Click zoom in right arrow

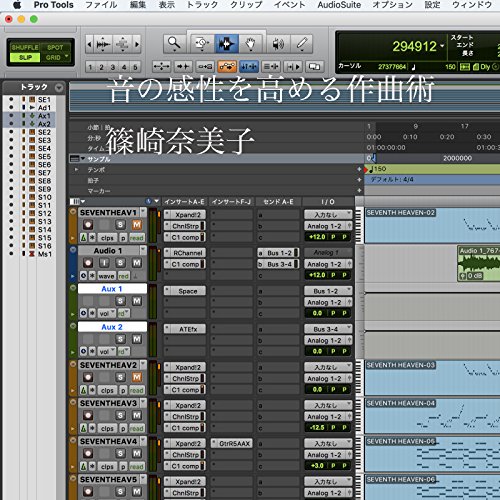click(x=137, y=44)
